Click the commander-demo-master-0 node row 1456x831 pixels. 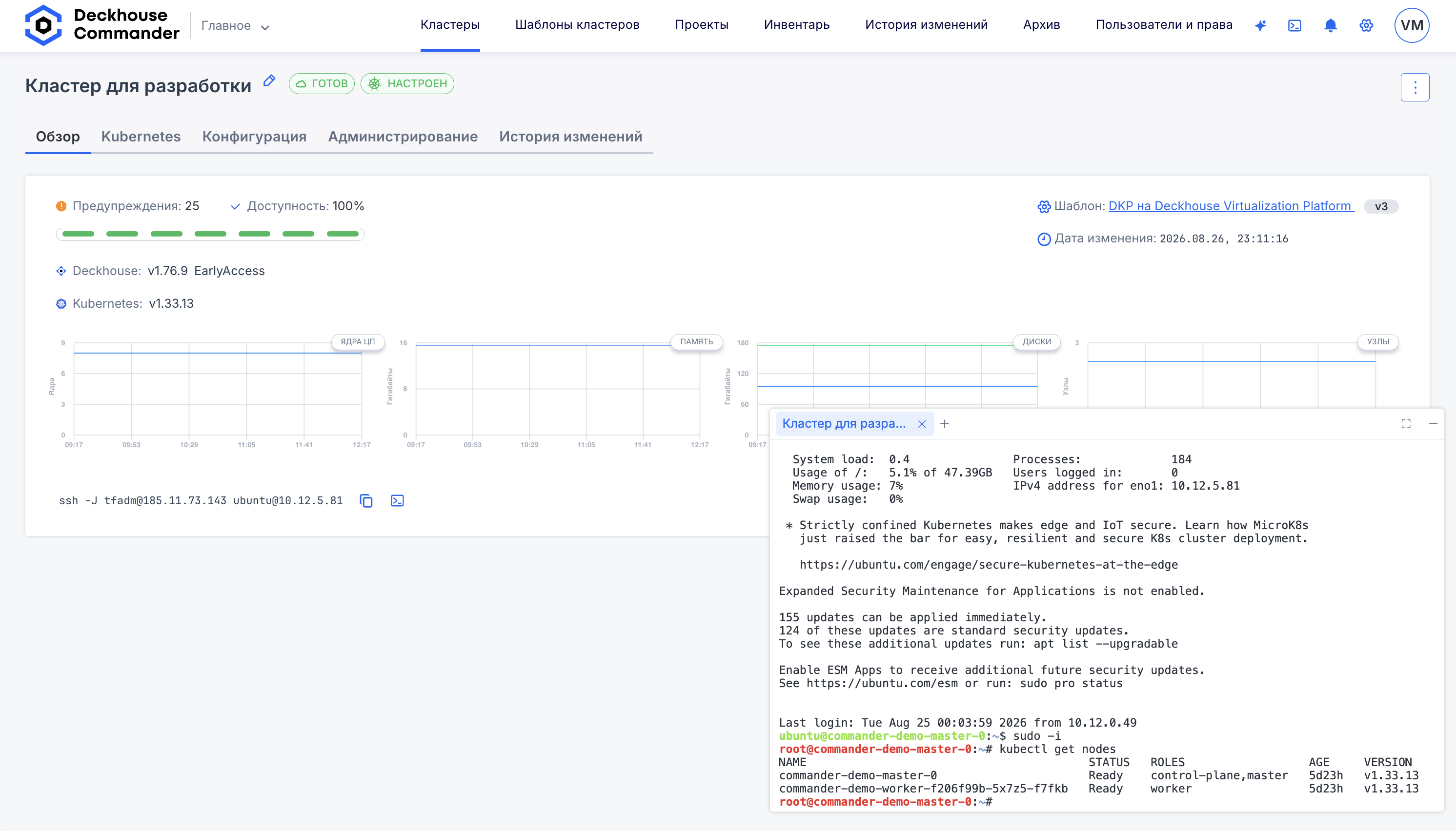(1098, 775)
